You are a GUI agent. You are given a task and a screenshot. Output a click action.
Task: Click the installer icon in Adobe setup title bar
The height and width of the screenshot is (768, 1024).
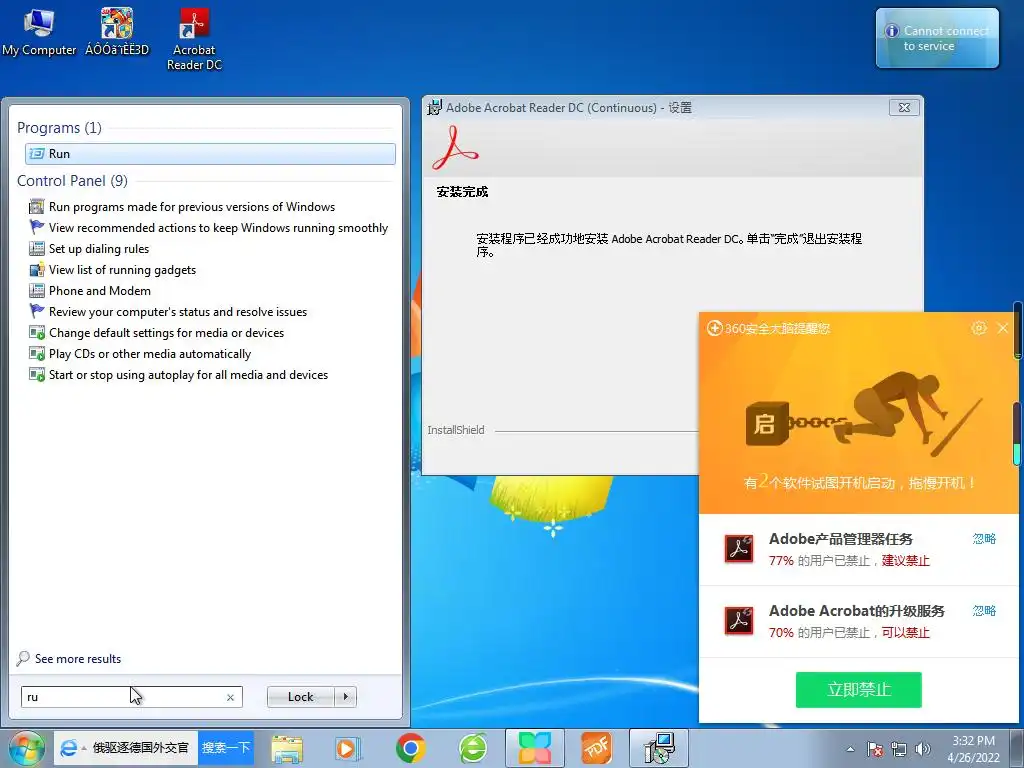coord(434,108)
